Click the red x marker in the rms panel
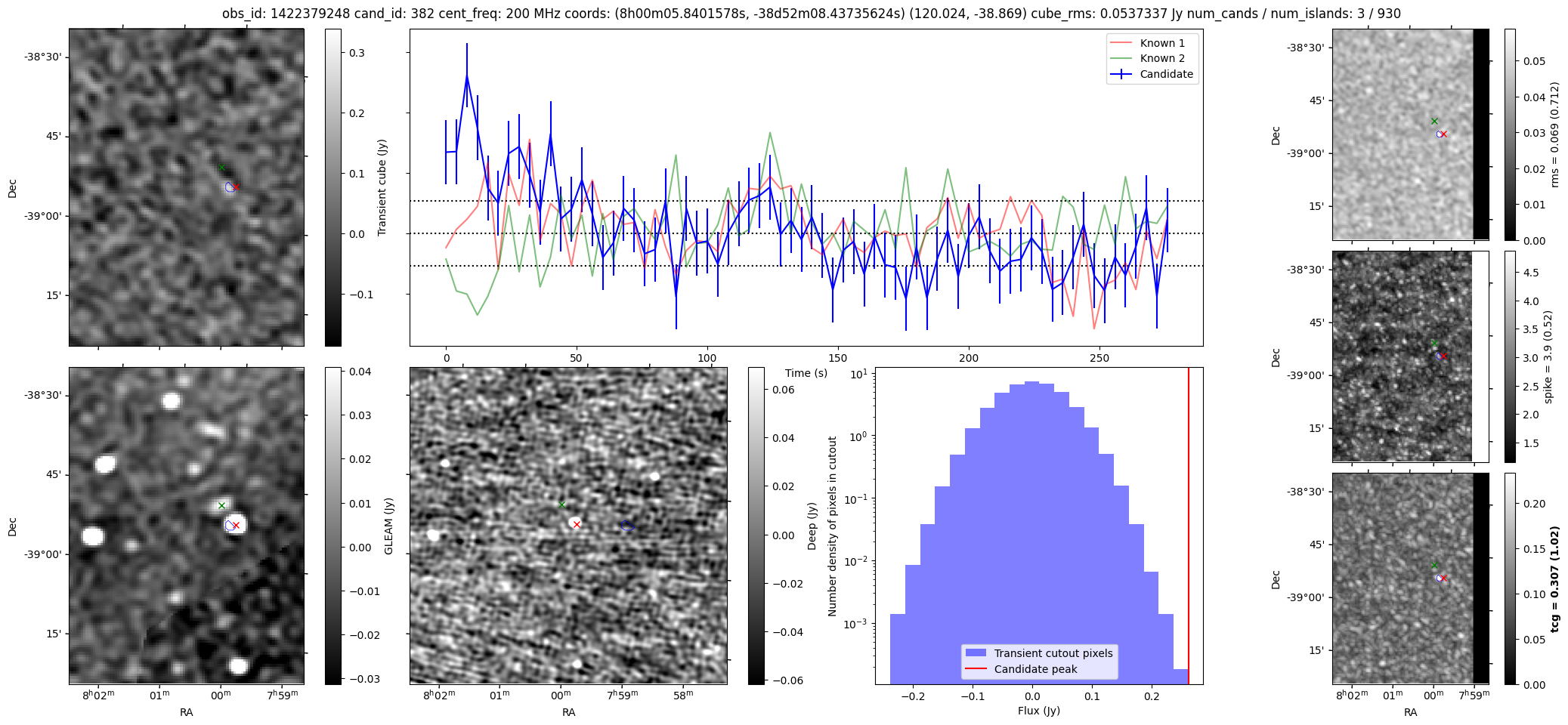The height and width of the screenshot is (725, 1568). 1443,134
